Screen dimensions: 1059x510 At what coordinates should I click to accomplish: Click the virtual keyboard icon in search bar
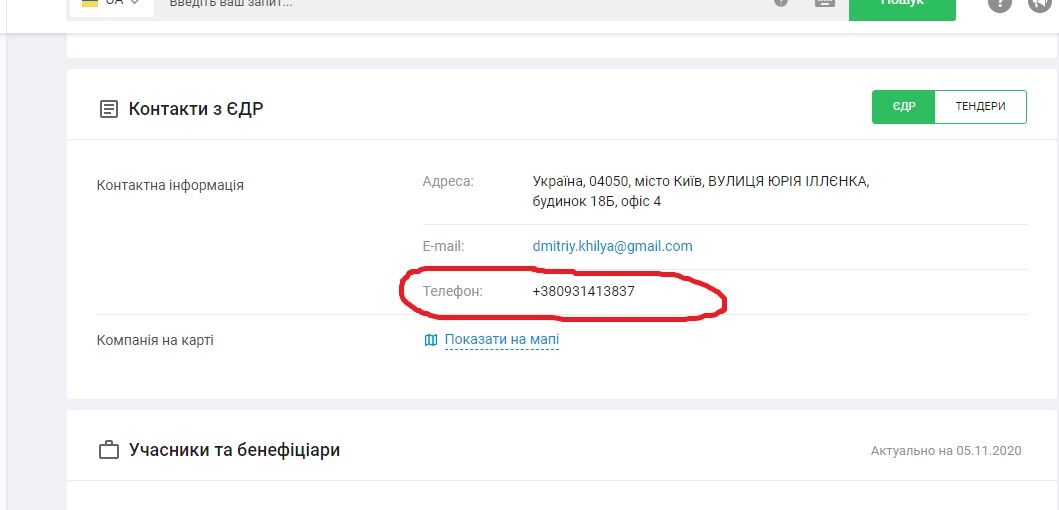point(824,3)
